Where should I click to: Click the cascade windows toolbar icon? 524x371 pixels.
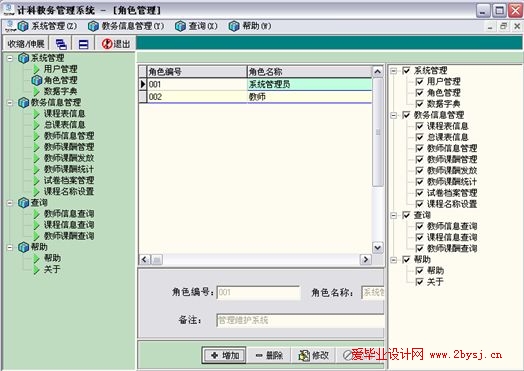click(x=61, y=44)
